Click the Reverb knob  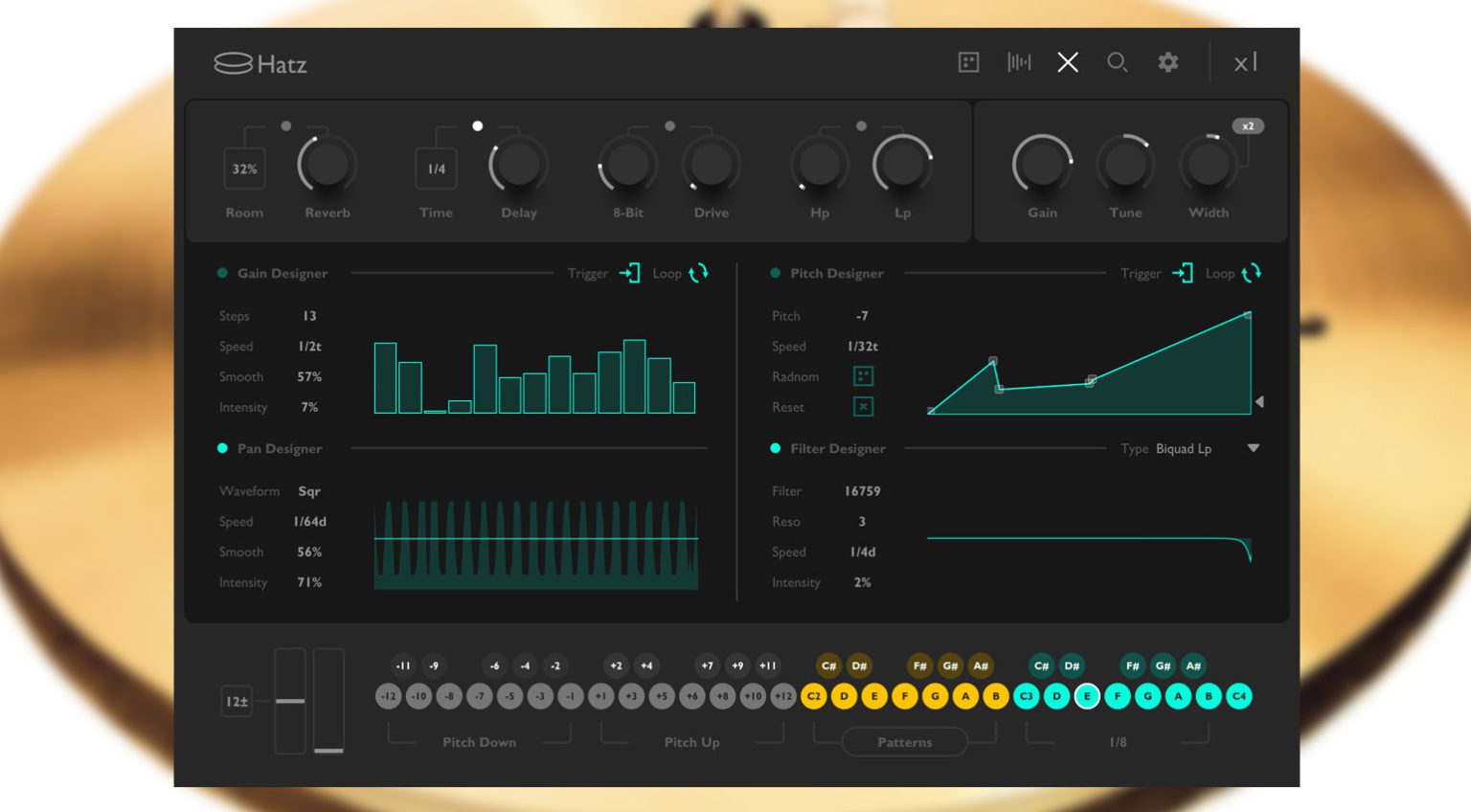(328, 165)
